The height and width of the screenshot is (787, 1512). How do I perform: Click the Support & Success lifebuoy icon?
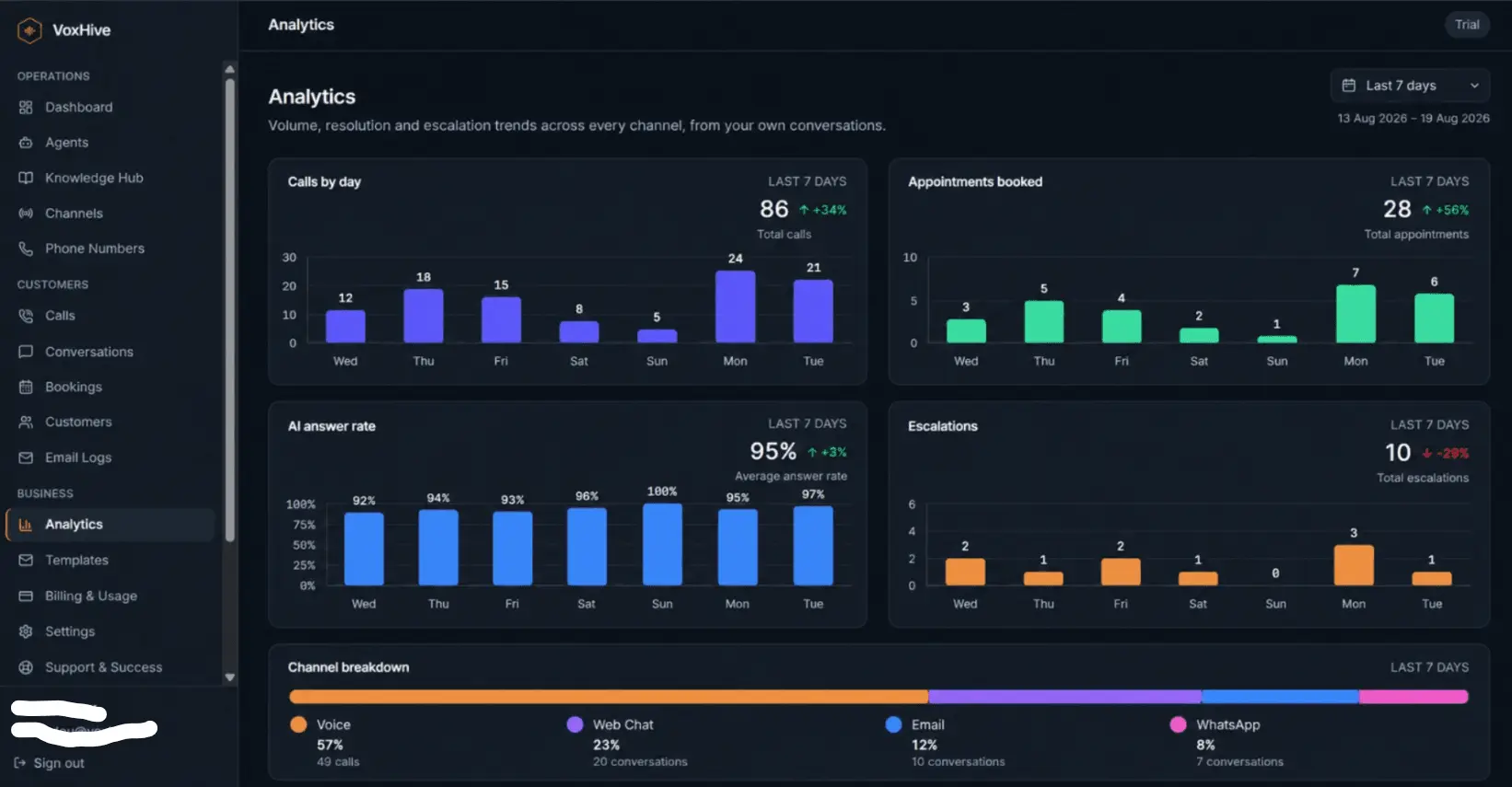click(26, 667)
